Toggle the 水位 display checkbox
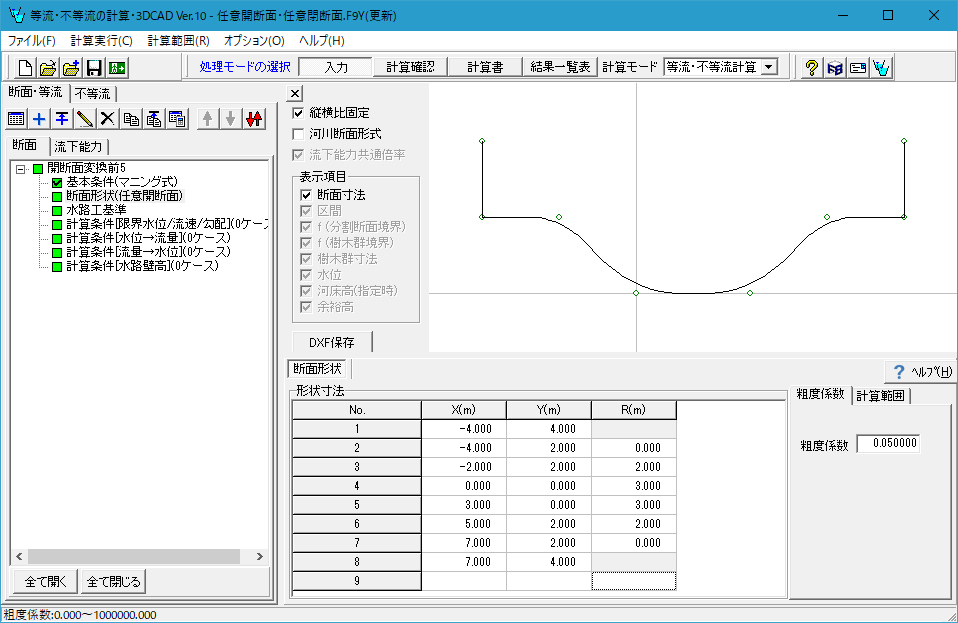Screen dimensions: 958x623 (306, 275)
